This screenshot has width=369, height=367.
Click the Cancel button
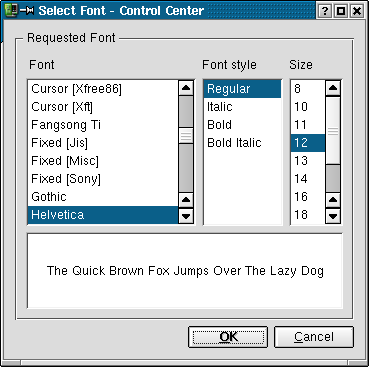pos(314,337)
